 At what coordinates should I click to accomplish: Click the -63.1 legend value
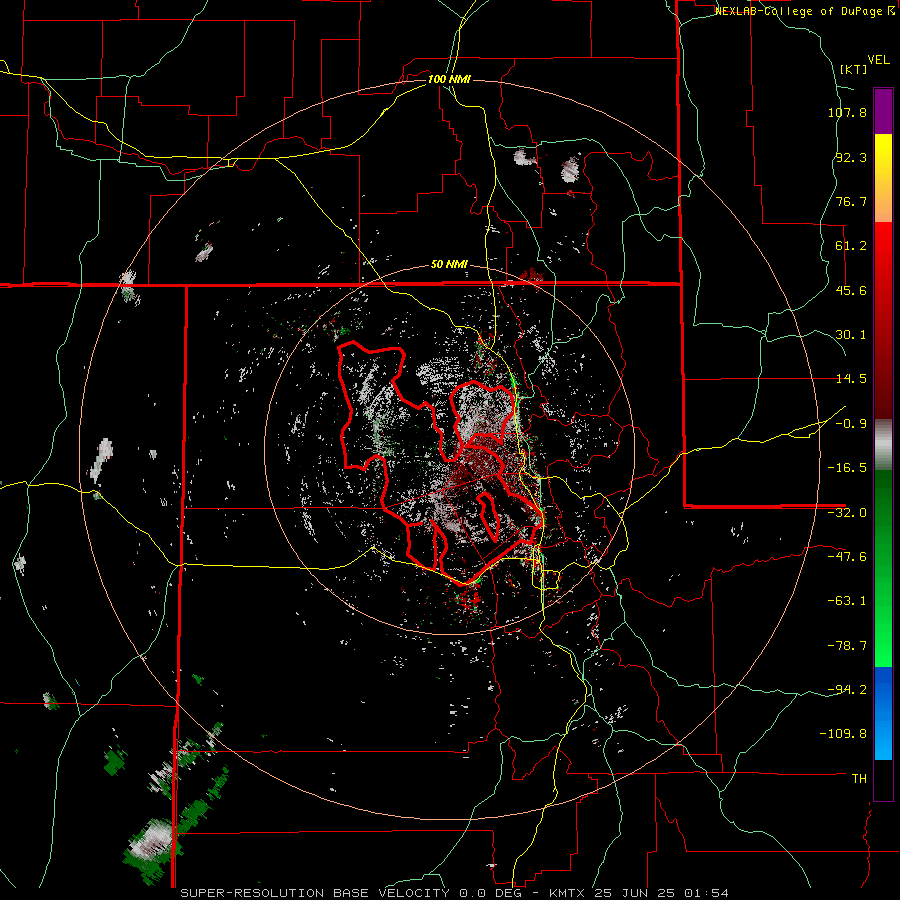point(847,601)
